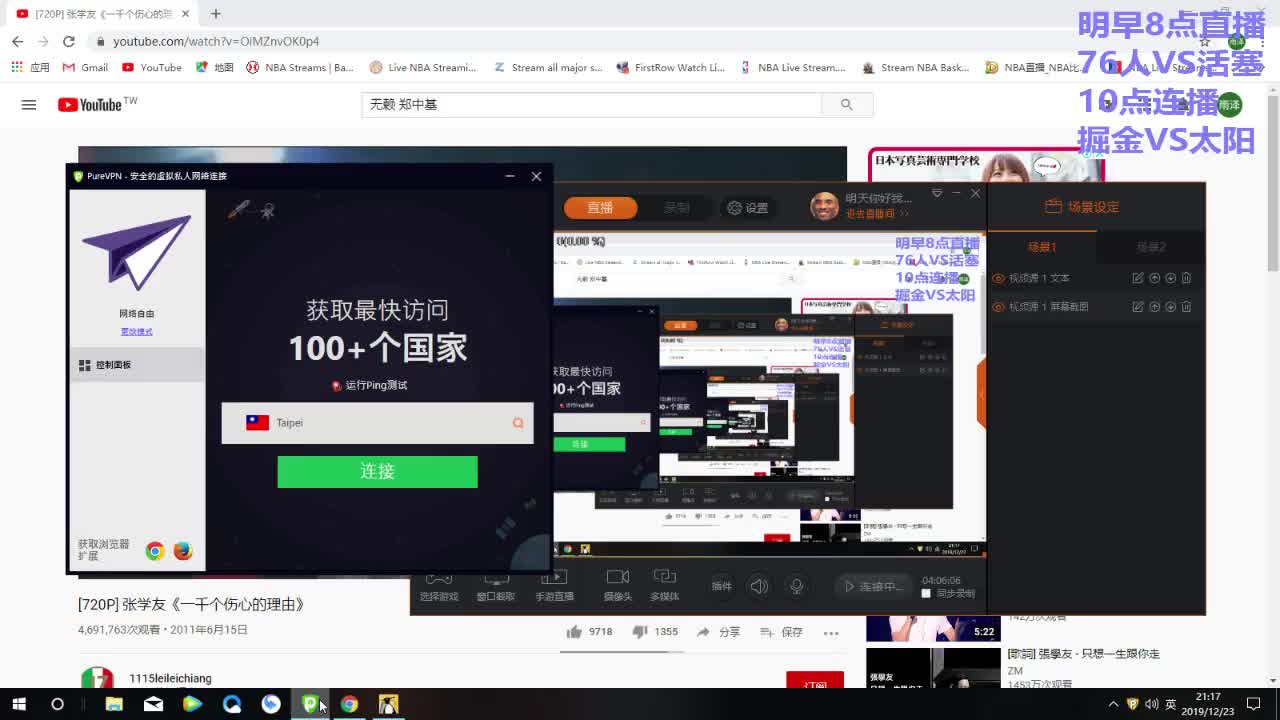
Task: Click the 摄像头 camera source icon
Action: [618, 583]
